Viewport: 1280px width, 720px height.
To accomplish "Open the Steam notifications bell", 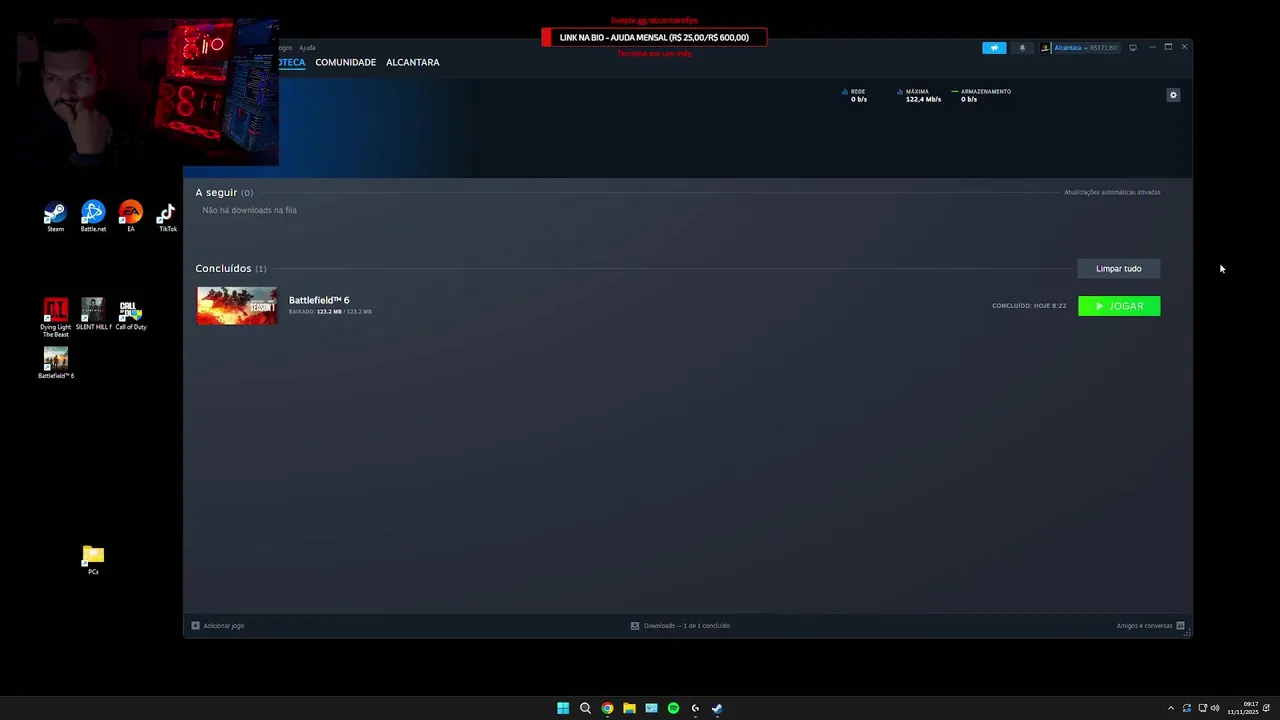I will (x=1022, y=47).
